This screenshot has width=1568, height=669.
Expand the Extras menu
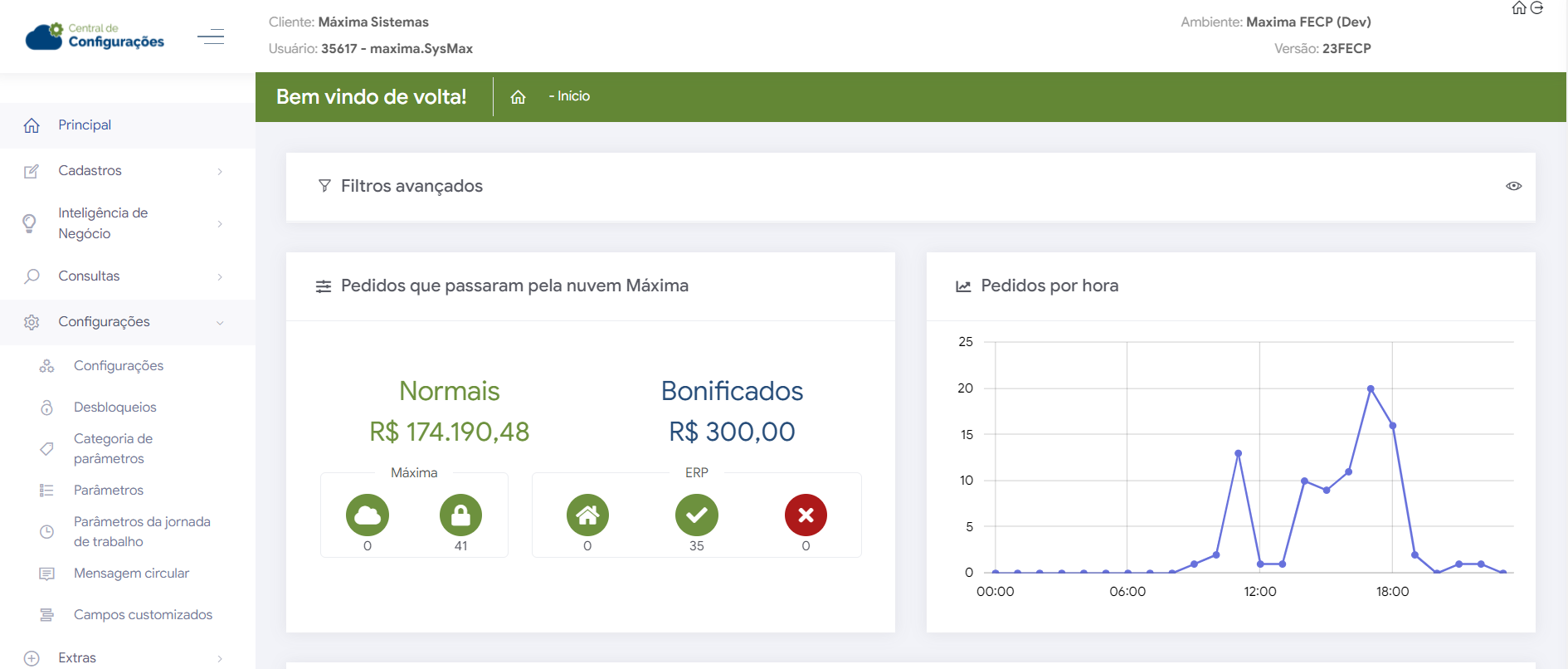[77, 658]
